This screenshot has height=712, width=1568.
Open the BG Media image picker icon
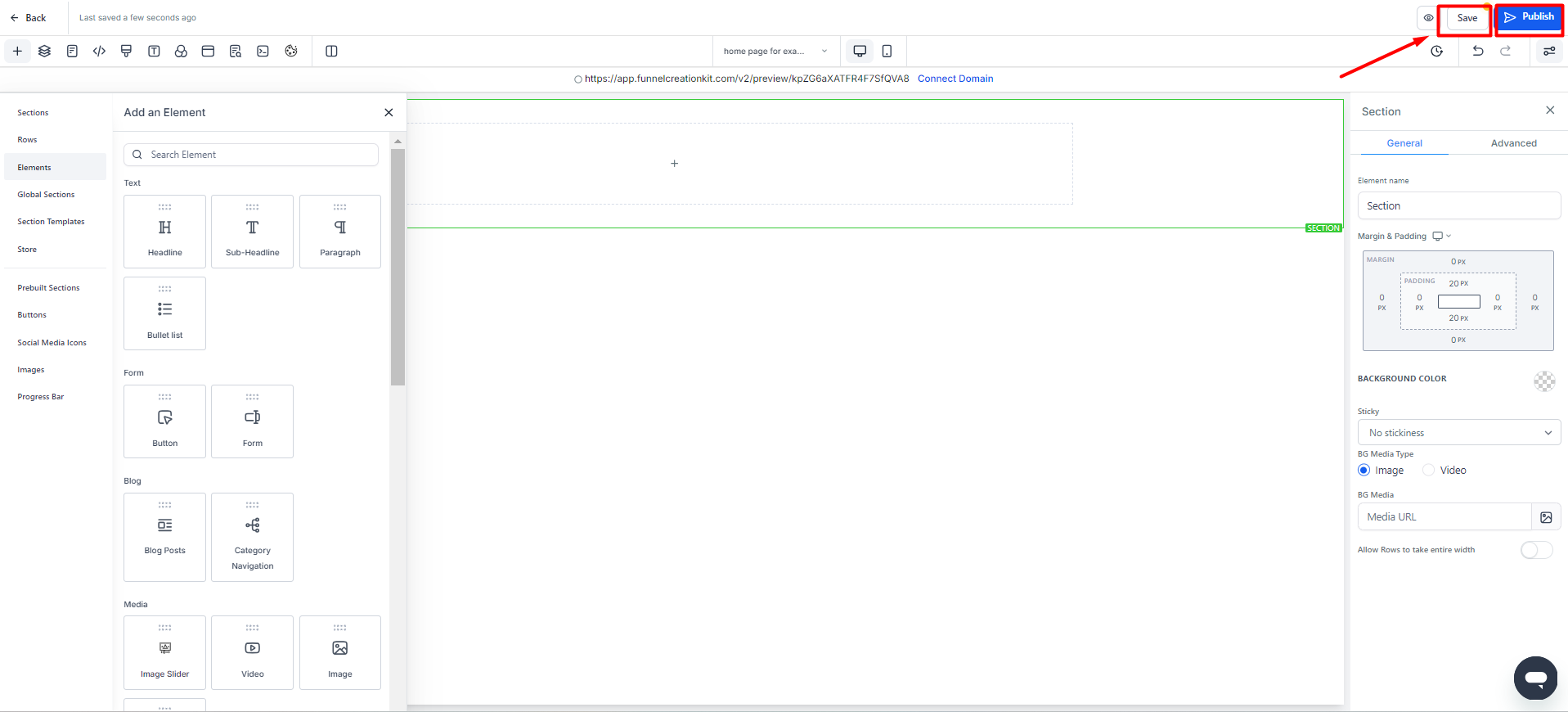pyautogui.click(x=1546, y=517)
